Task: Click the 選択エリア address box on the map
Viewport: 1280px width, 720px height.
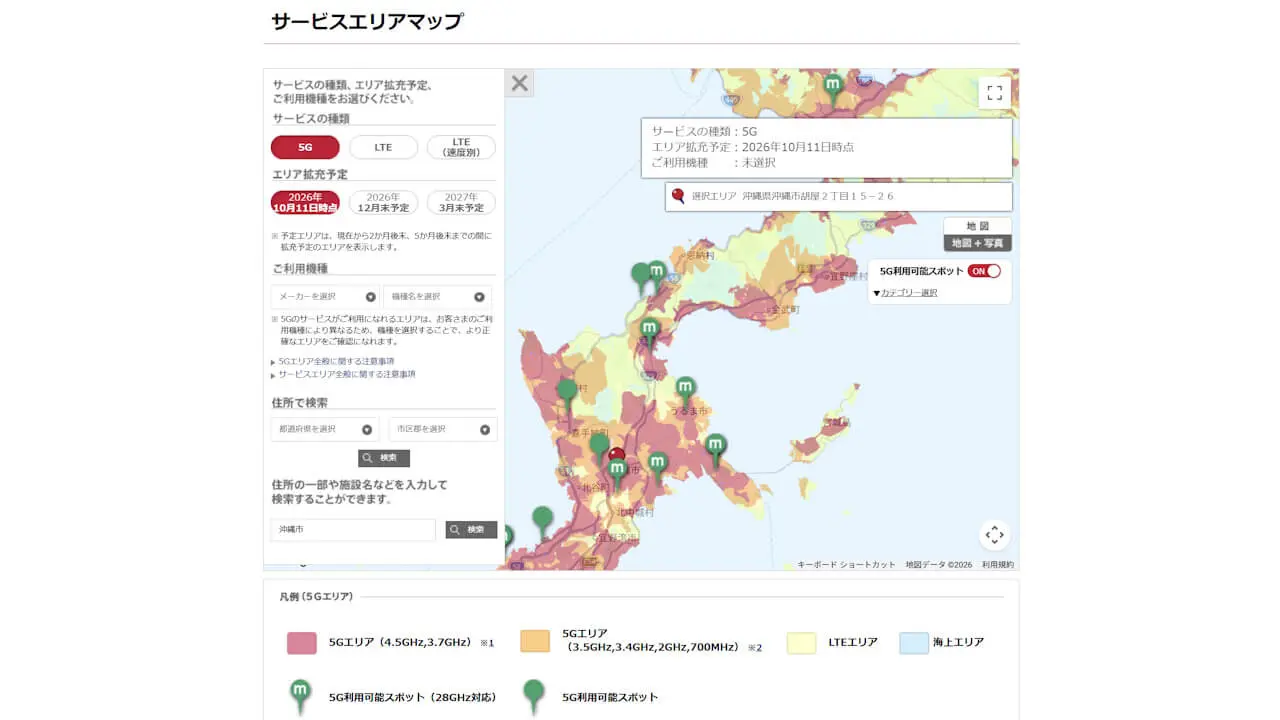Action: click(839, 197)
